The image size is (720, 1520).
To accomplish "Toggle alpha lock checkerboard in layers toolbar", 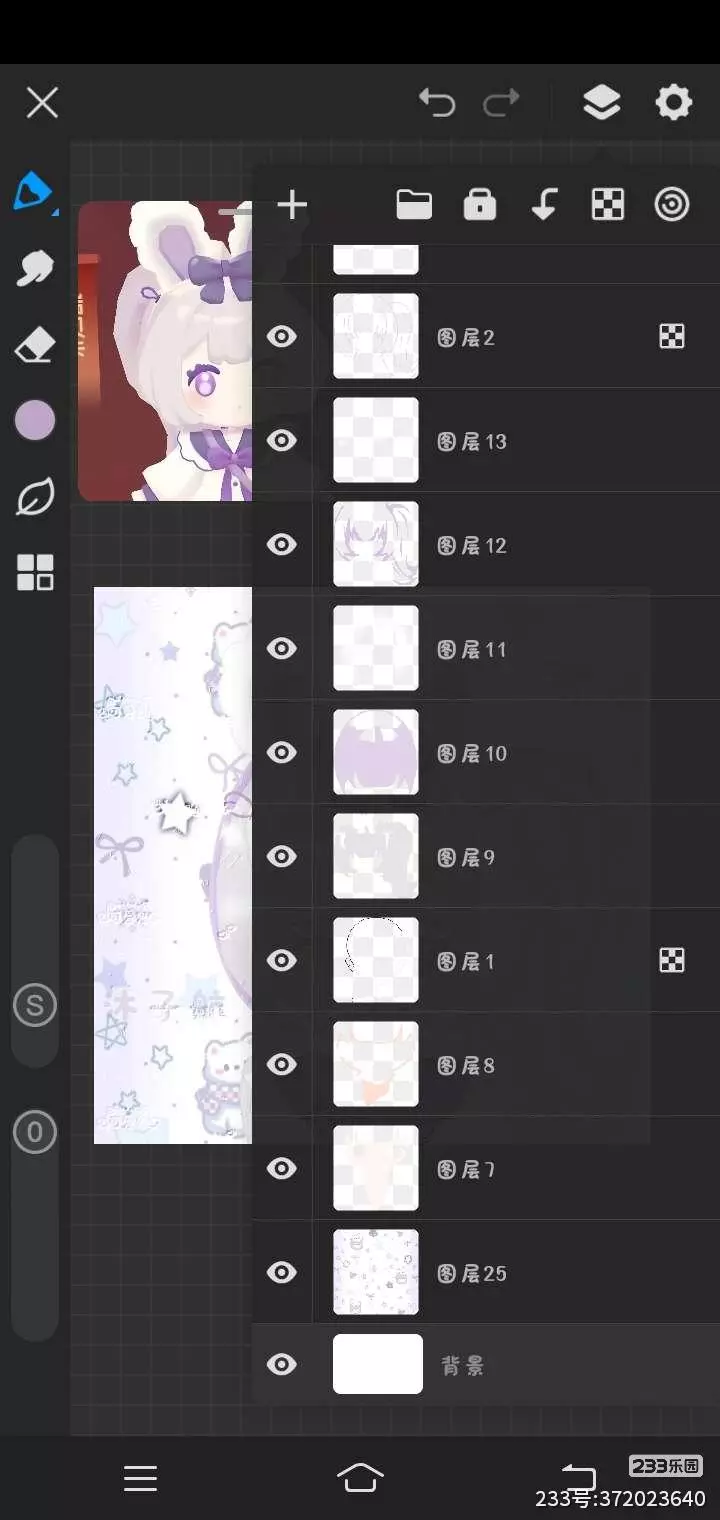I will (x=608, y=205).
